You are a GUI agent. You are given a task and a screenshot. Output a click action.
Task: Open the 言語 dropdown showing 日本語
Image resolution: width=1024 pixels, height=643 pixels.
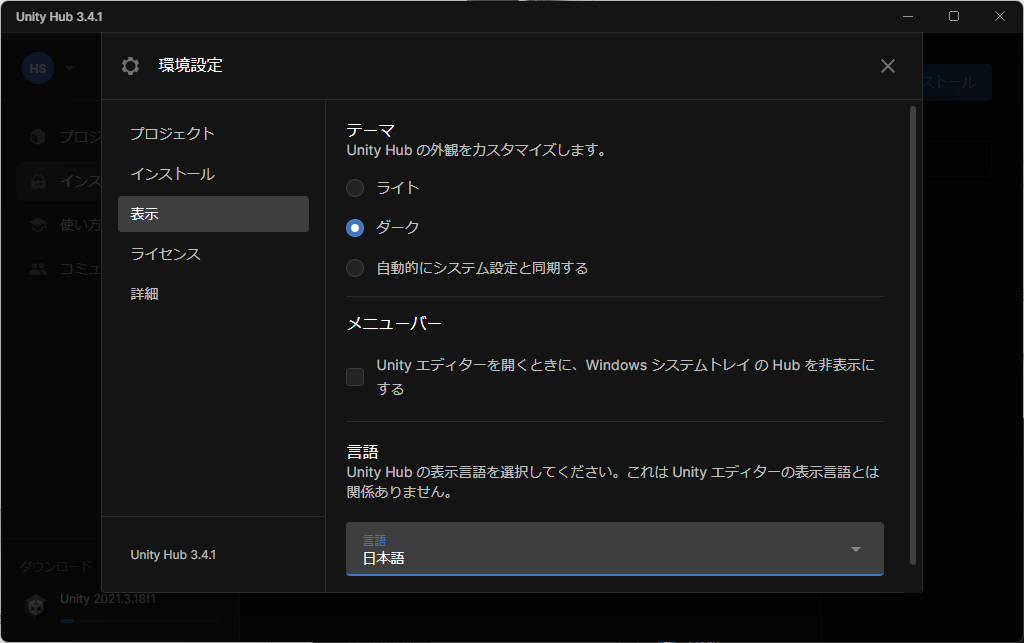(x=614, y=549)
